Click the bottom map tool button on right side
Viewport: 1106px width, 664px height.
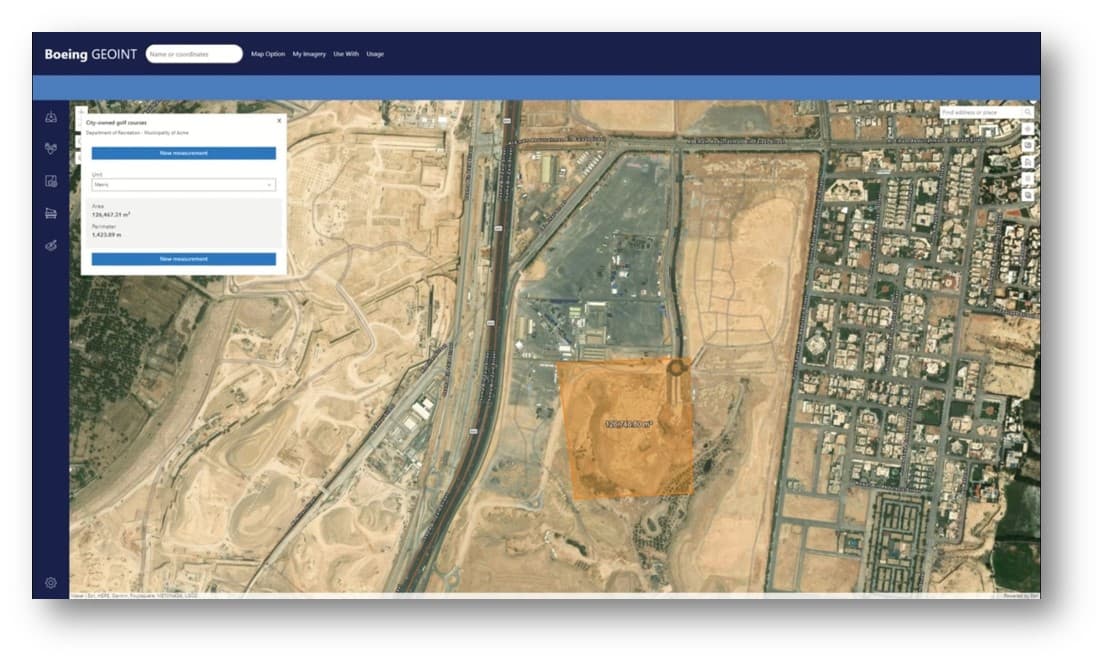1028,196
